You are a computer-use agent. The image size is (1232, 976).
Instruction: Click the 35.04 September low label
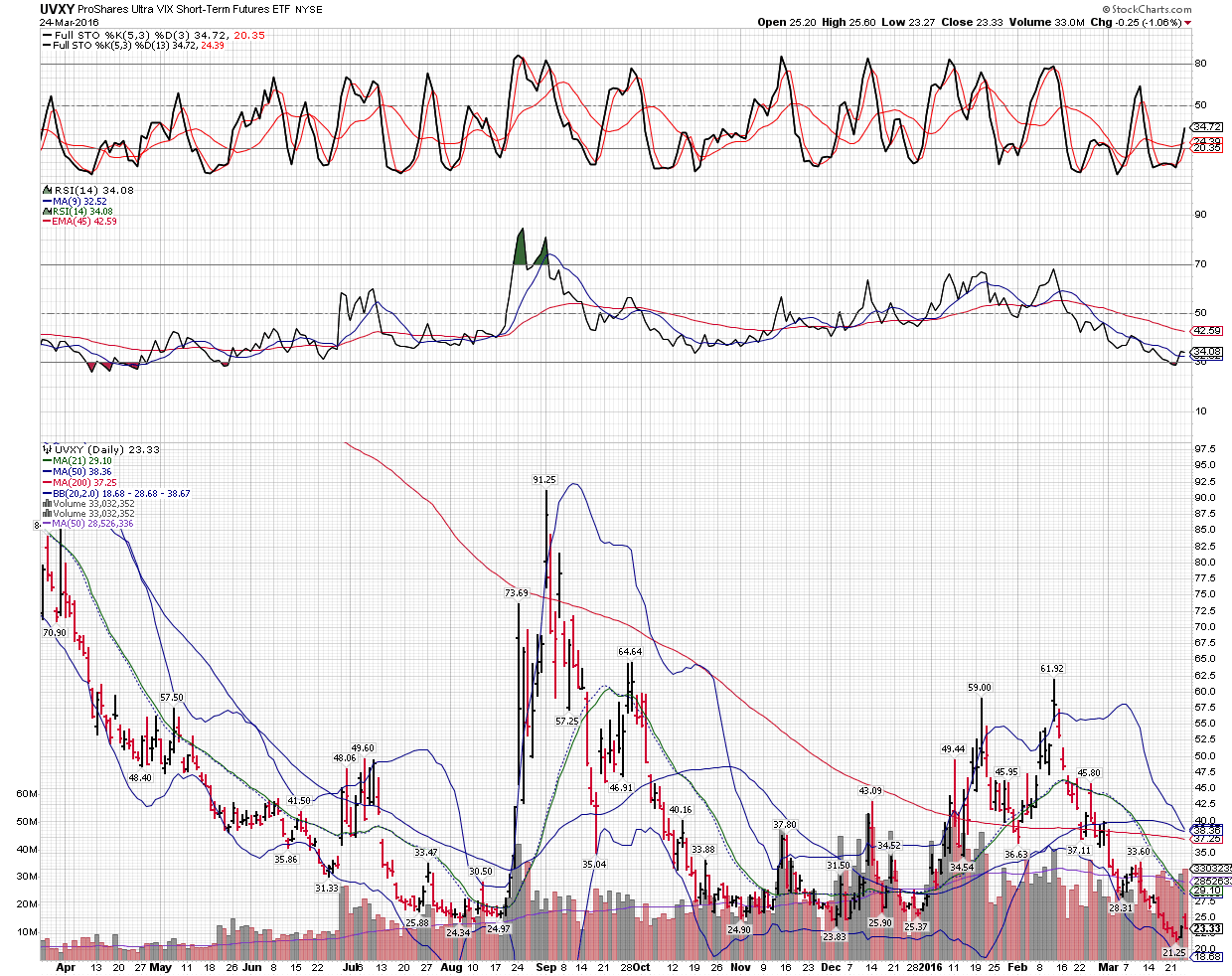(x=594, y=865)
